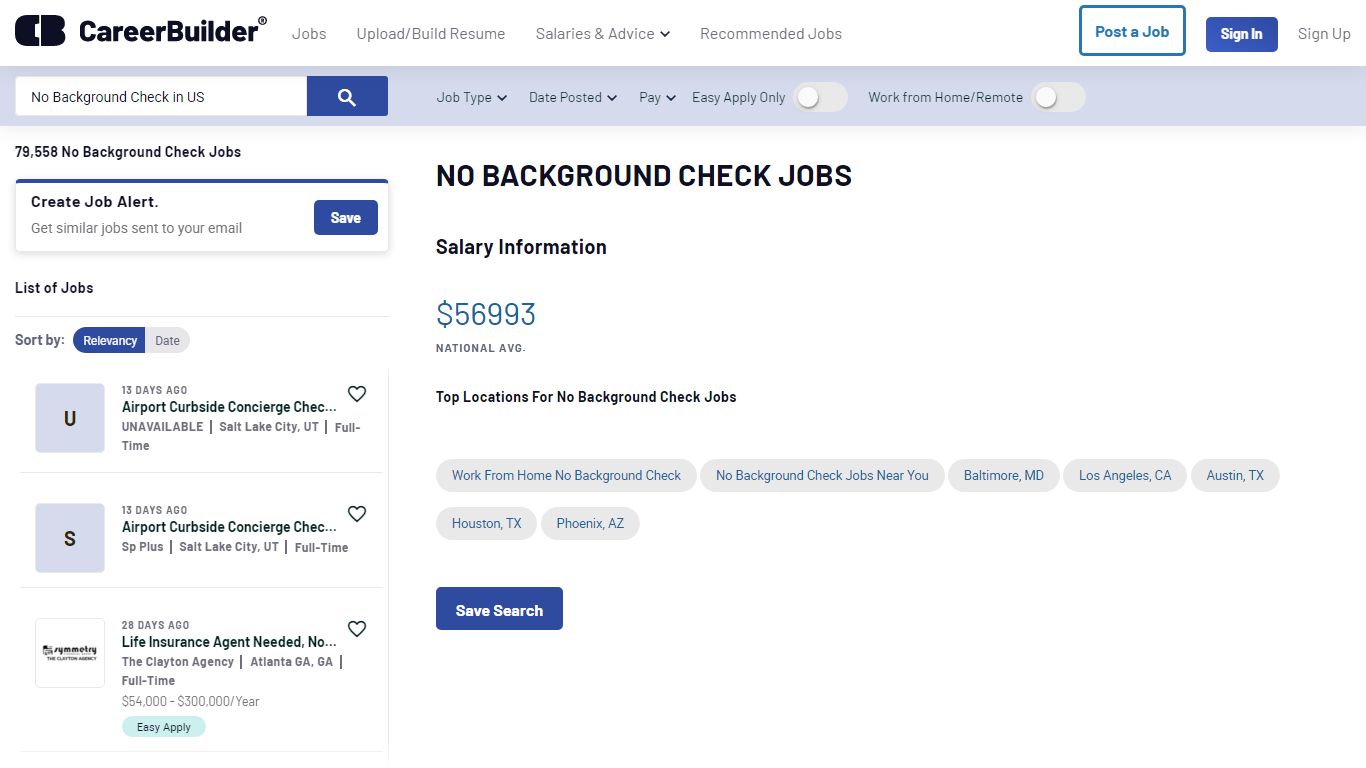1366x768 pixels.
Task: Open the Date Posted dropdown
Action: [573, 97]
